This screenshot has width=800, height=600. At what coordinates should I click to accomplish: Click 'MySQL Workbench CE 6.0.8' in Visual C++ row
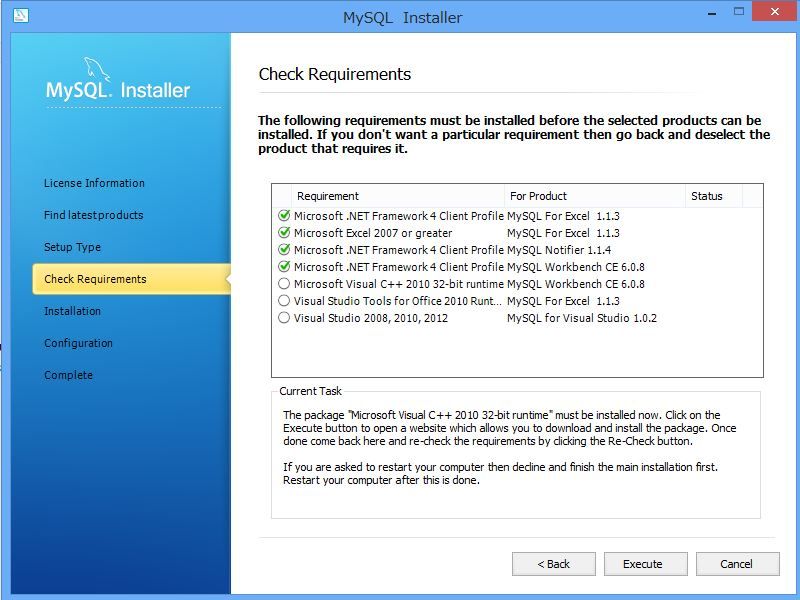pos(576,284)
